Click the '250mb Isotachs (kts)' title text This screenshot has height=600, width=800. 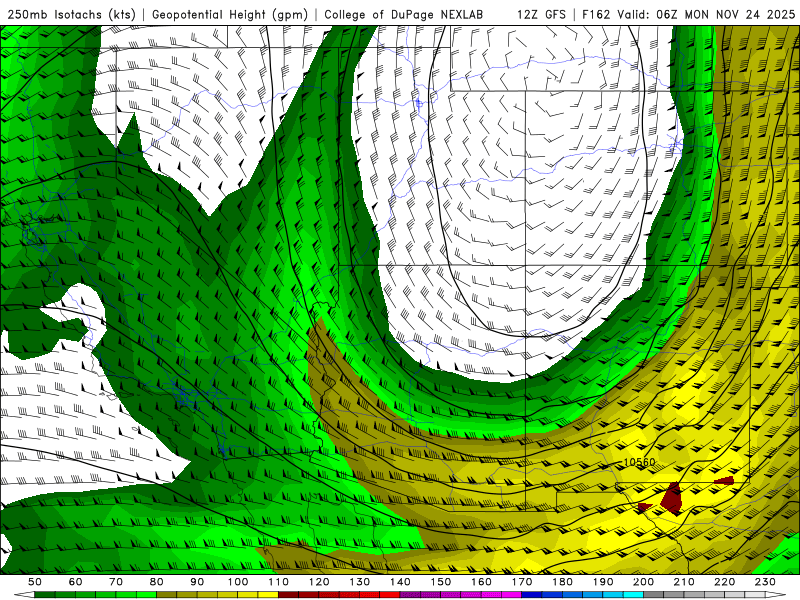point(72,14)
